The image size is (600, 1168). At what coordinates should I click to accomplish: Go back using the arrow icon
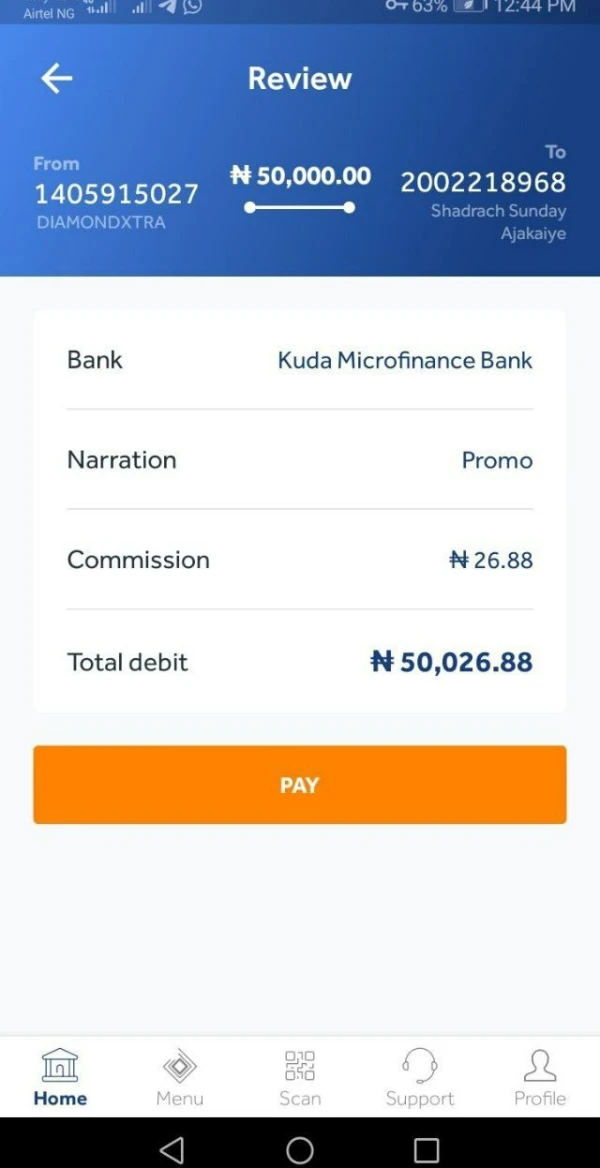click(57, 78)
